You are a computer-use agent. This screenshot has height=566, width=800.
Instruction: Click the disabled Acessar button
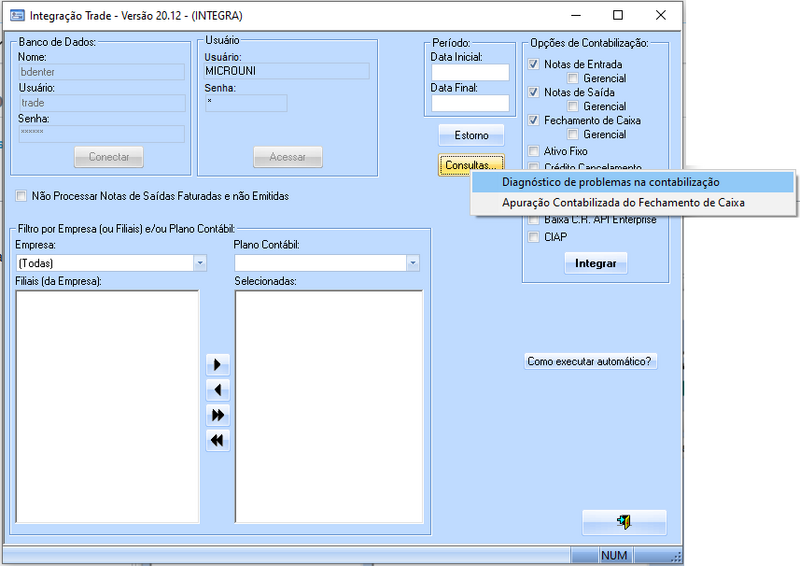(x=288, y=157)
